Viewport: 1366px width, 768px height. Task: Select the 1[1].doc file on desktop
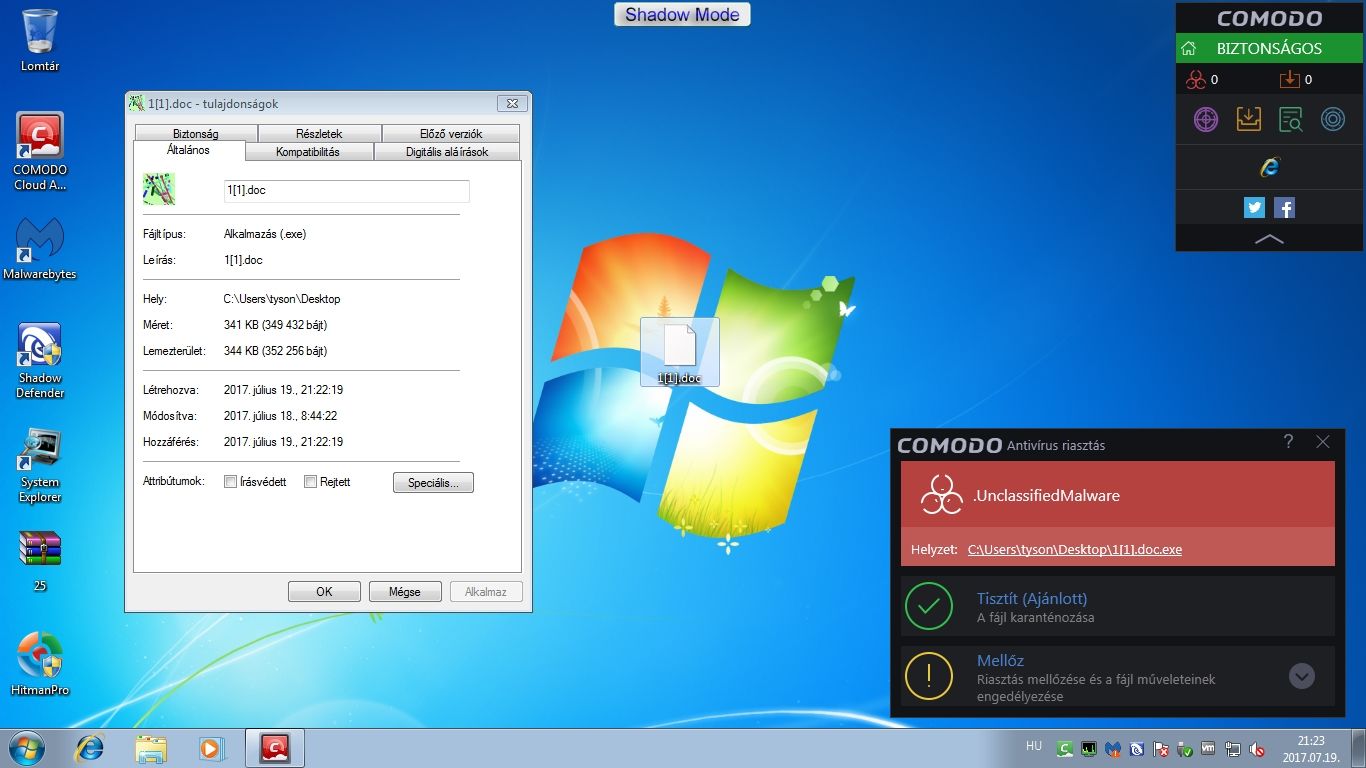[679, 352]
